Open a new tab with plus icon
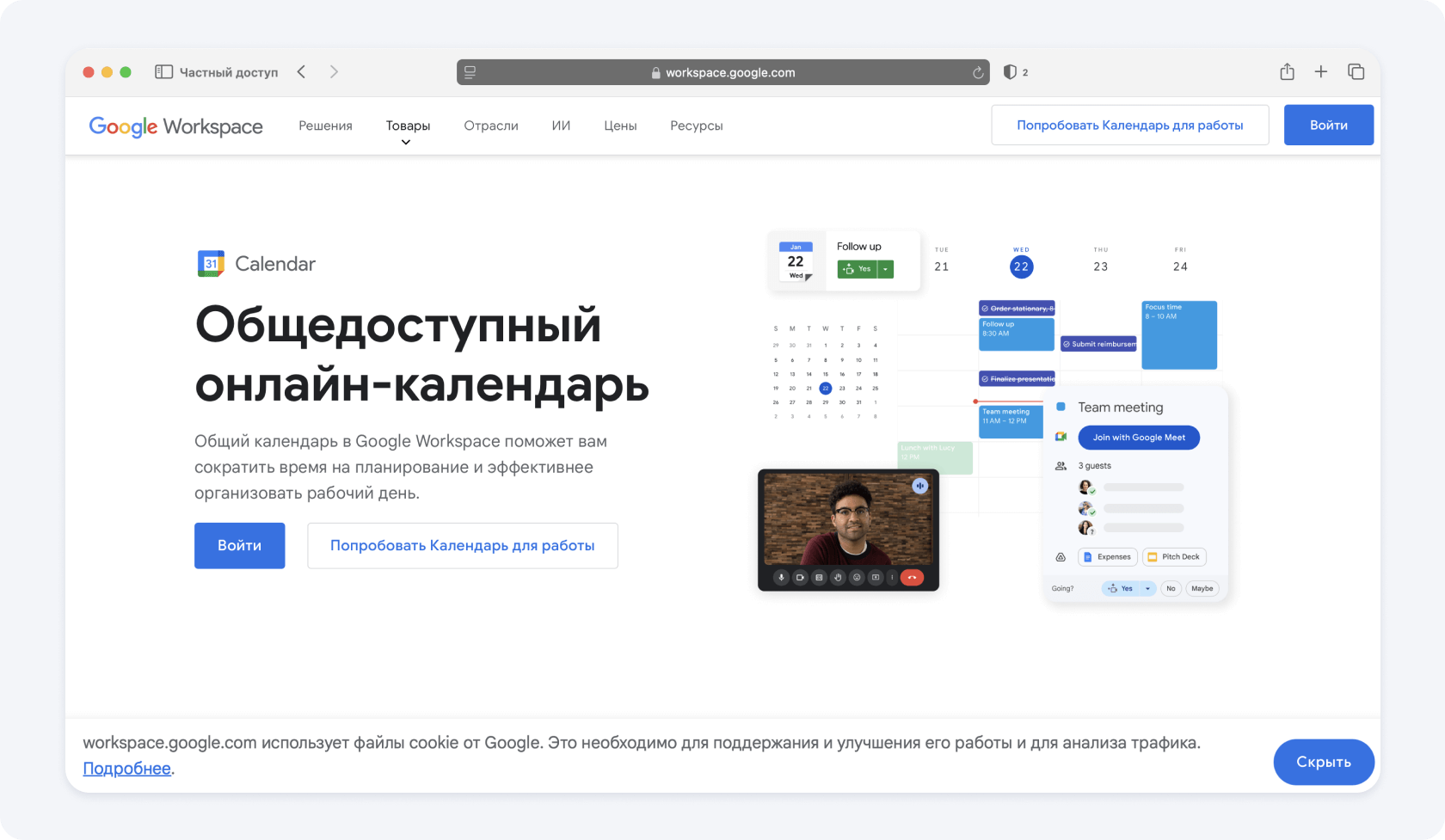Image resolution: width=1445 pixels, height=840 pixels. (x=1321, y=72)
